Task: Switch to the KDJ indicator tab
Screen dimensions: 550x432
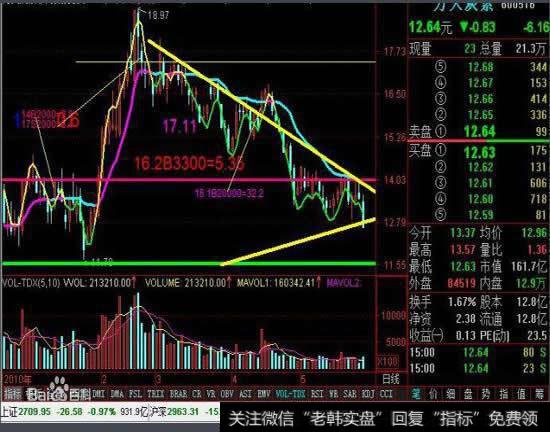Action: click(x=368, y=394)
